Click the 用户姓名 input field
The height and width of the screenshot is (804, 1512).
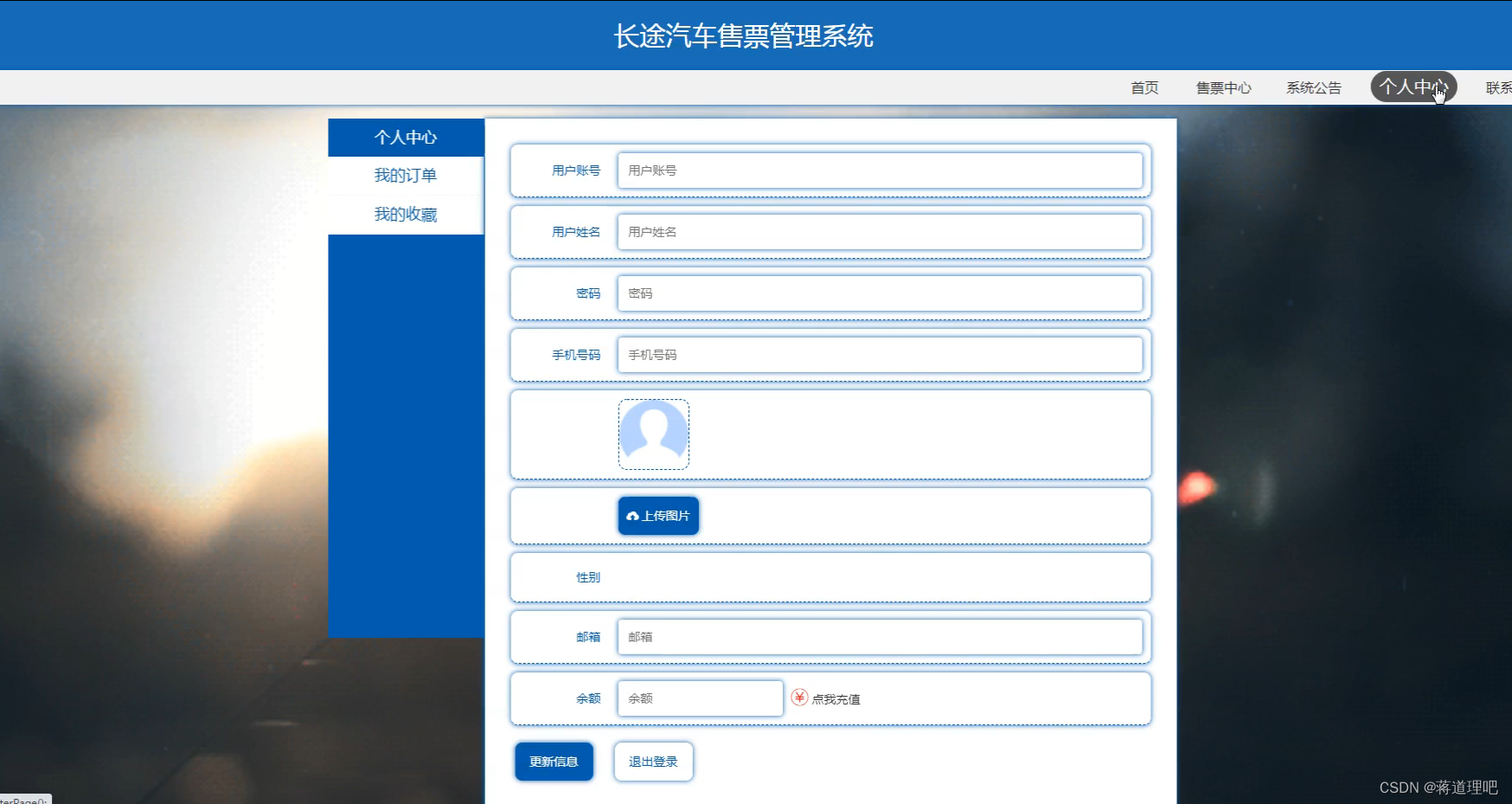pyautogui.click(x=881, y=232)
